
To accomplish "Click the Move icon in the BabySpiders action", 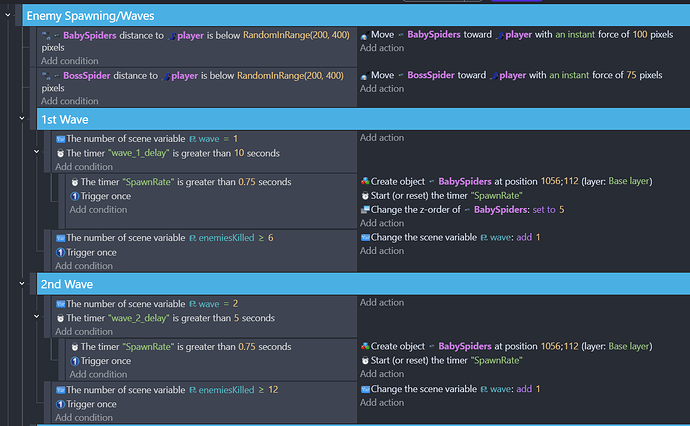I will (364, 35).
